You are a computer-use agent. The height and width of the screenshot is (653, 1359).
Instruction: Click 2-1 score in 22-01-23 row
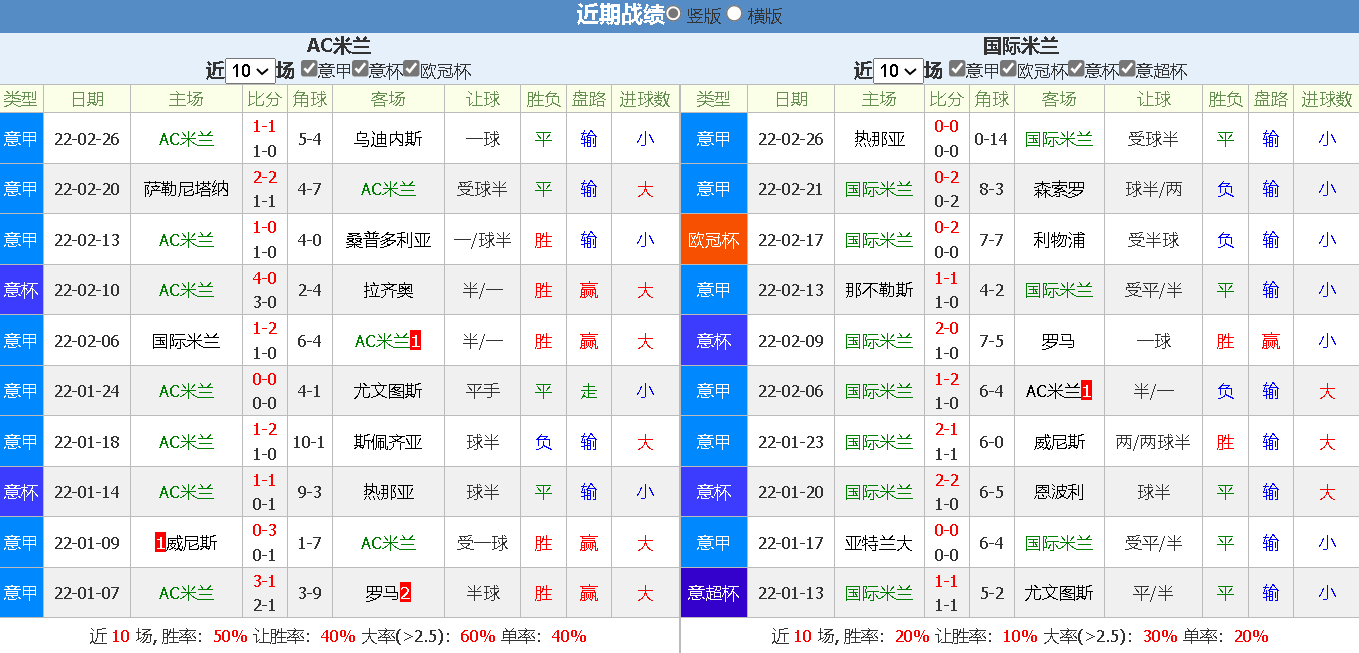[x=946, y=430]
